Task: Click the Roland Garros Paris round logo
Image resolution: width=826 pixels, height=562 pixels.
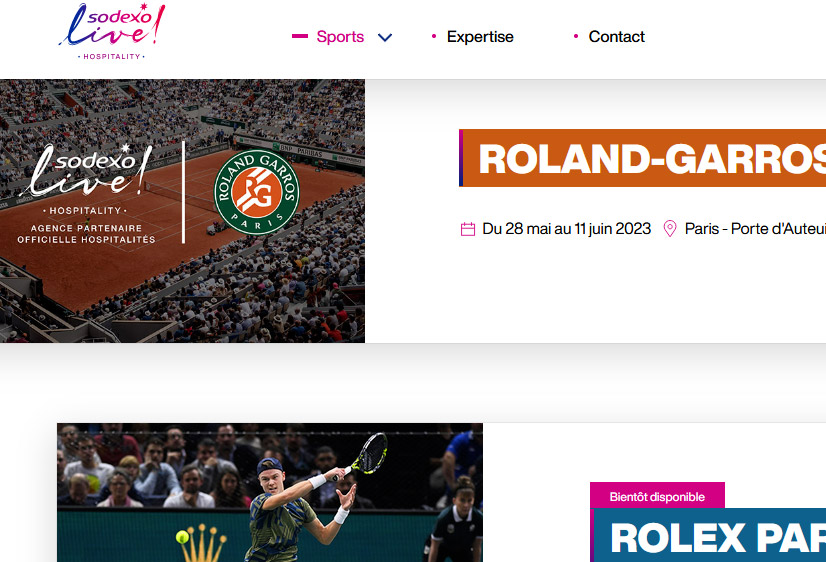Action: point(257,192)
